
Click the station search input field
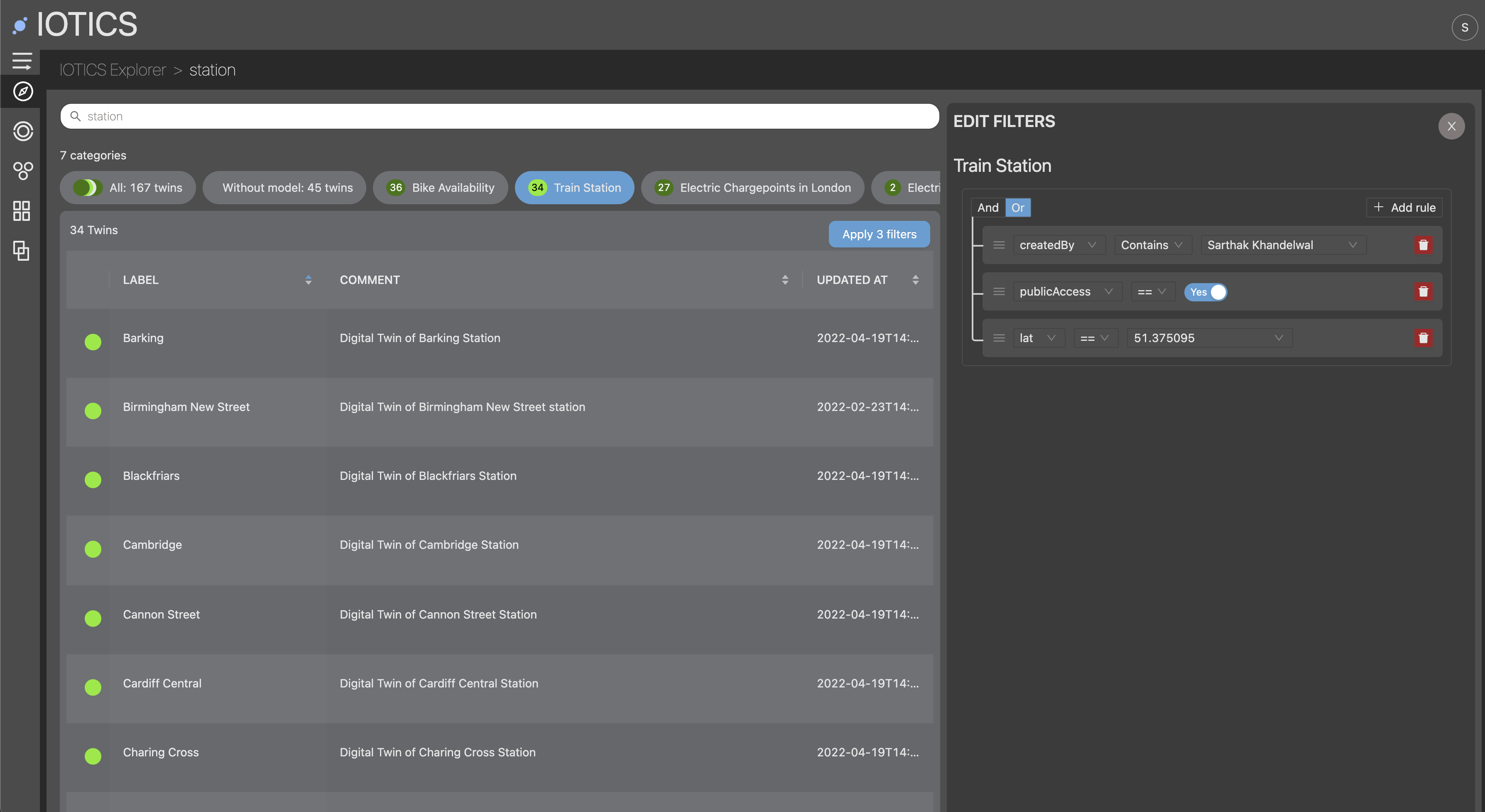click(499, 116)
